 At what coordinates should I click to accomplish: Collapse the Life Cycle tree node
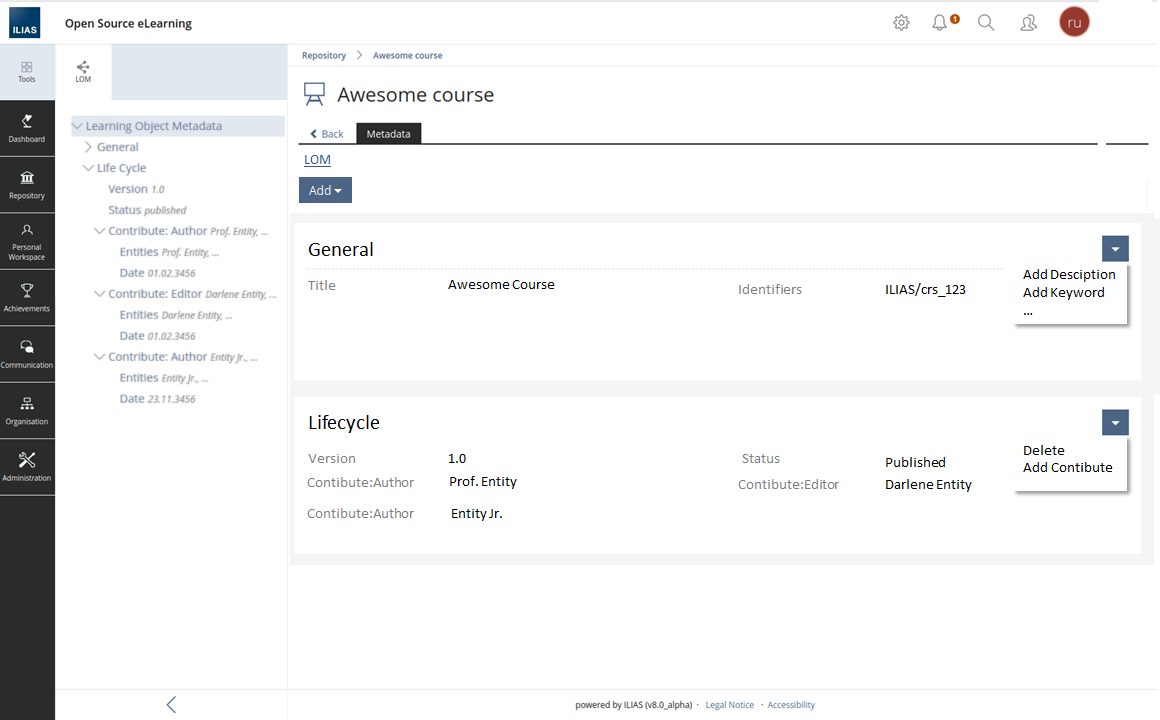tap(88, 168)
